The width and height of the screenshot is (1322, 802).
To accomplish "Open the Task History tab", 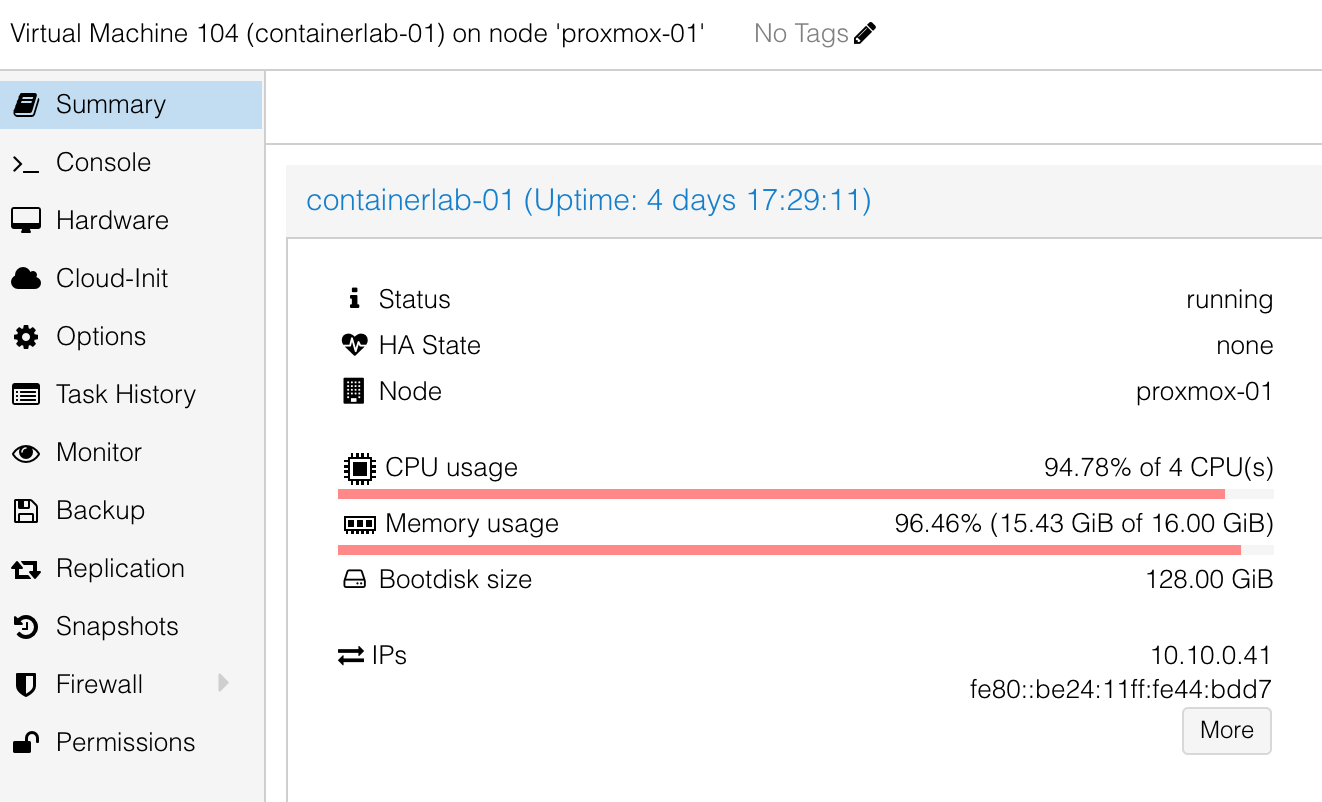I will click(x=125, y=395).
